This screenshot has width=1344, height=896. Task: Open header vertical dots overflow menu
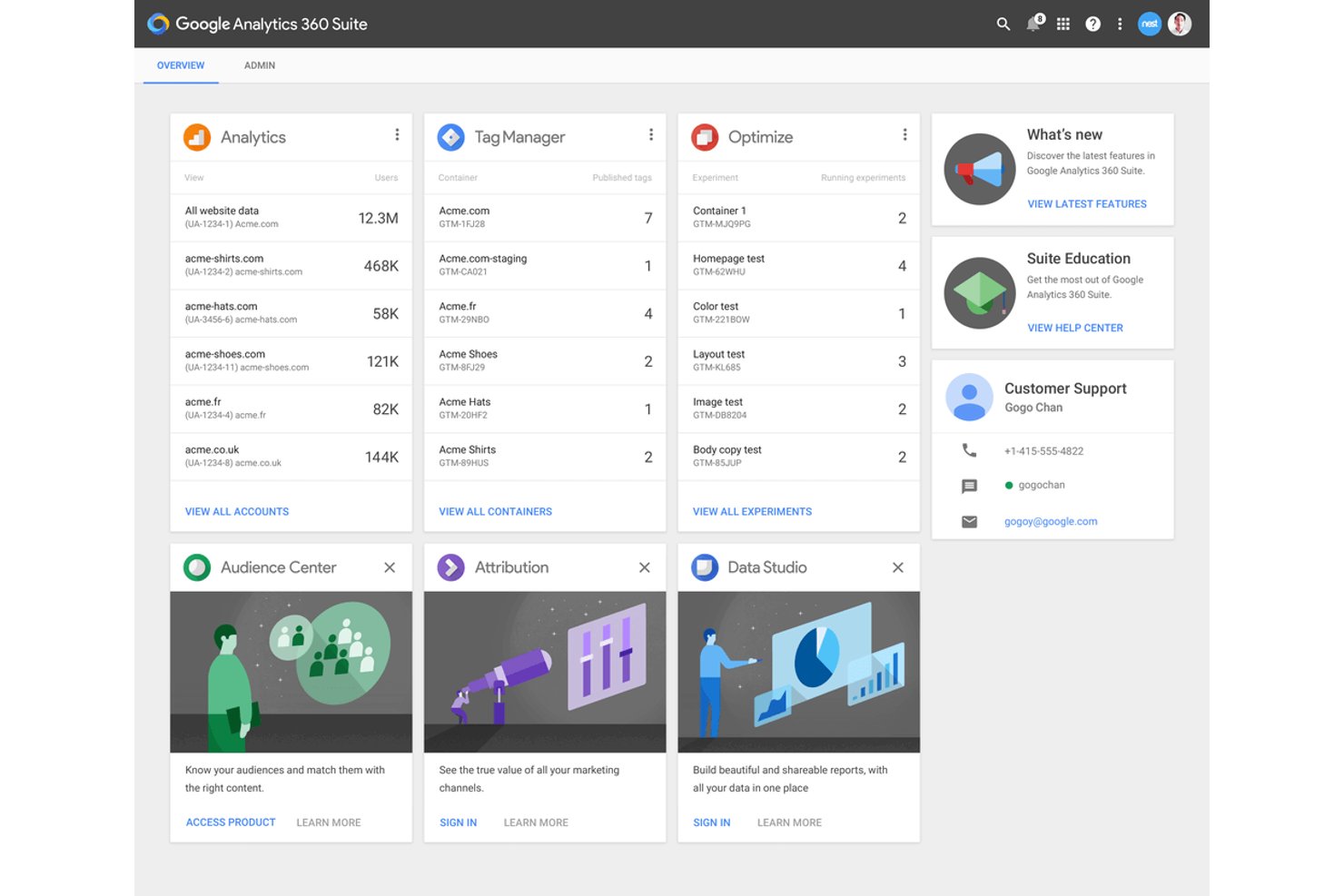[x=1120, y=25]
